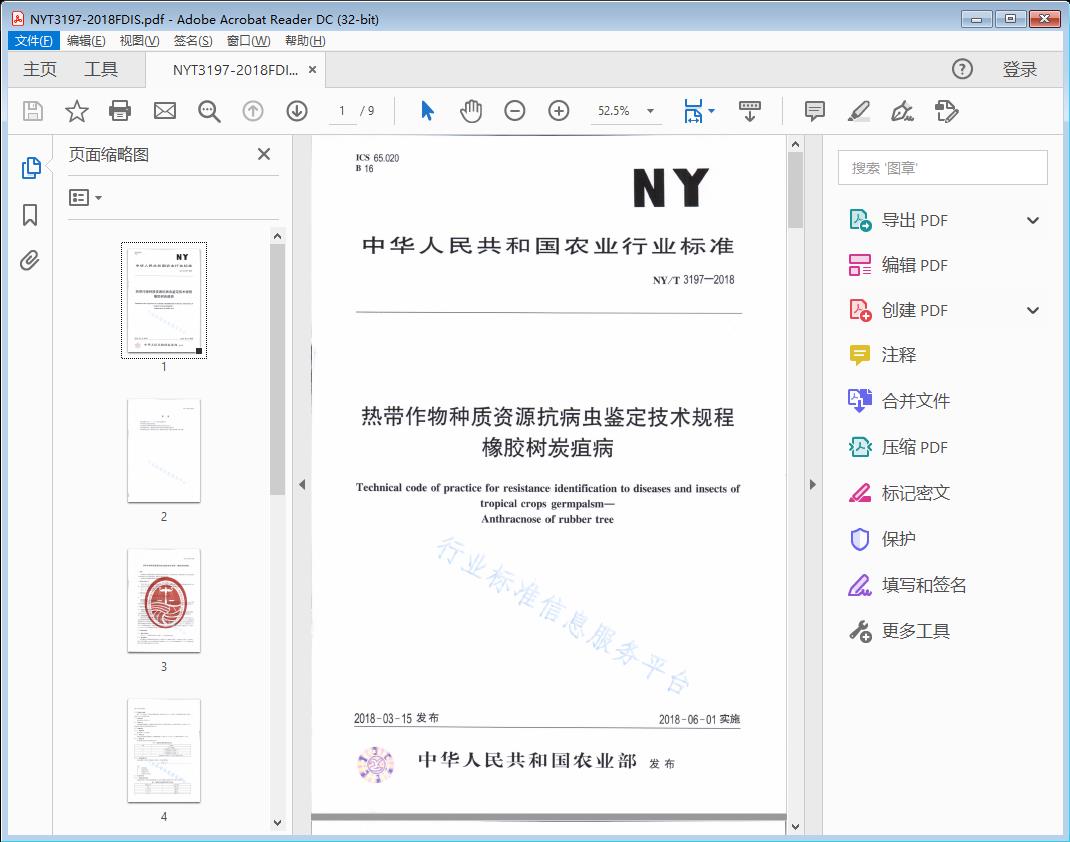
Task: Toggle the page thumbnails side panel
Action: click(x=30, y=170)
